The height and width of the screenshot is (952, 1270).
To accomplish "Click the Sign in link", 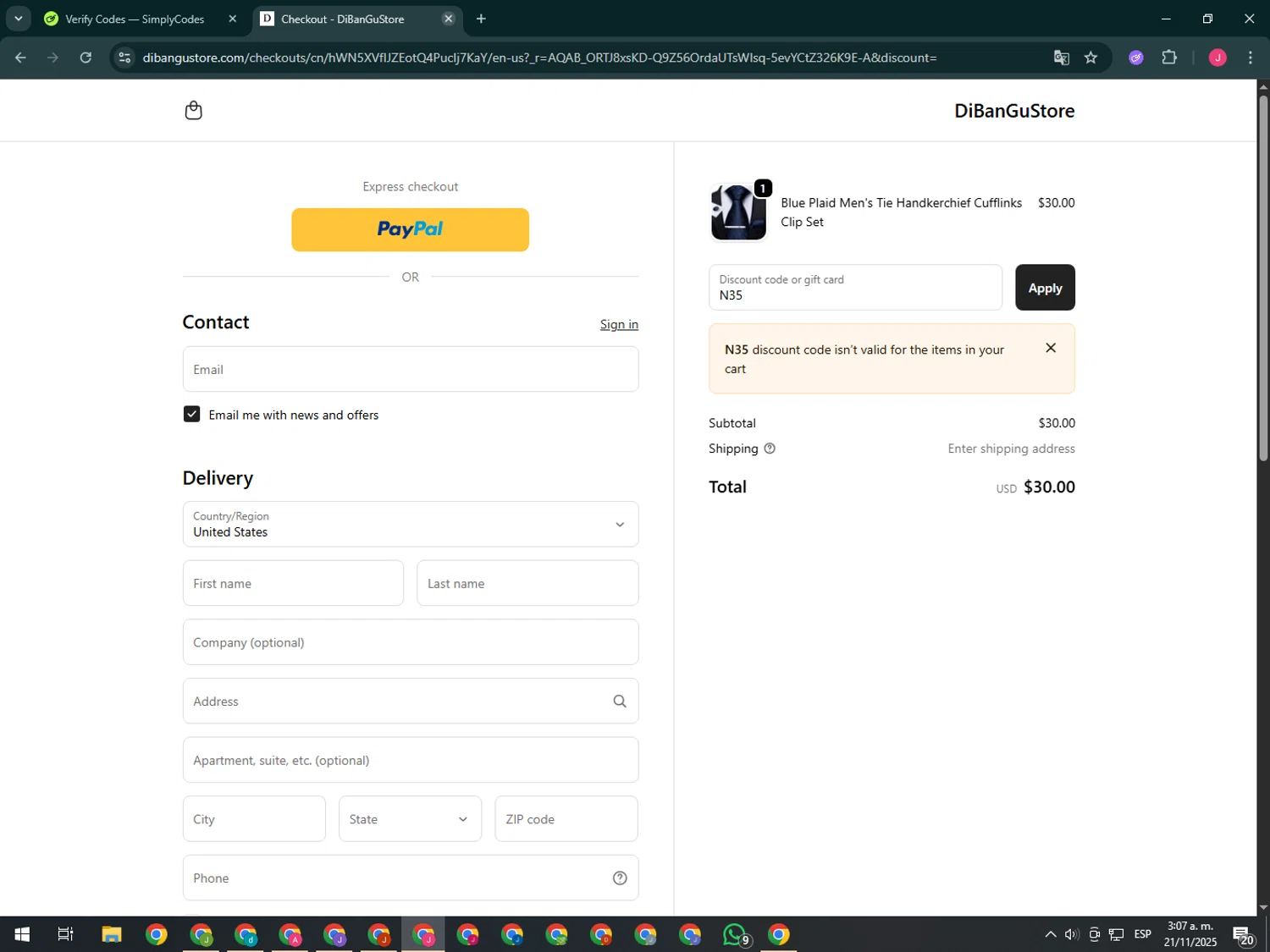I will [x=619, y=324].
